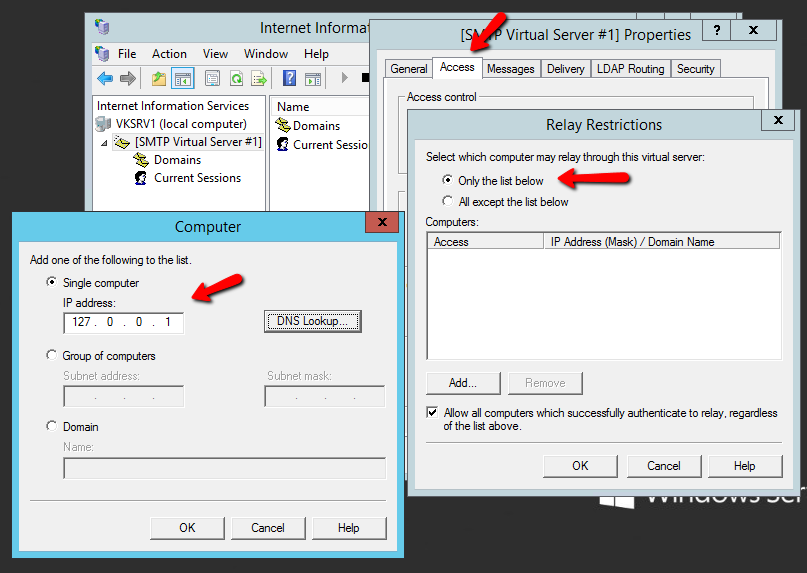Image resolution: width=807 pixels, height=573 pixels.
Task: Click the MMC system icon beside File menu
Action: [x=102, y=54]
